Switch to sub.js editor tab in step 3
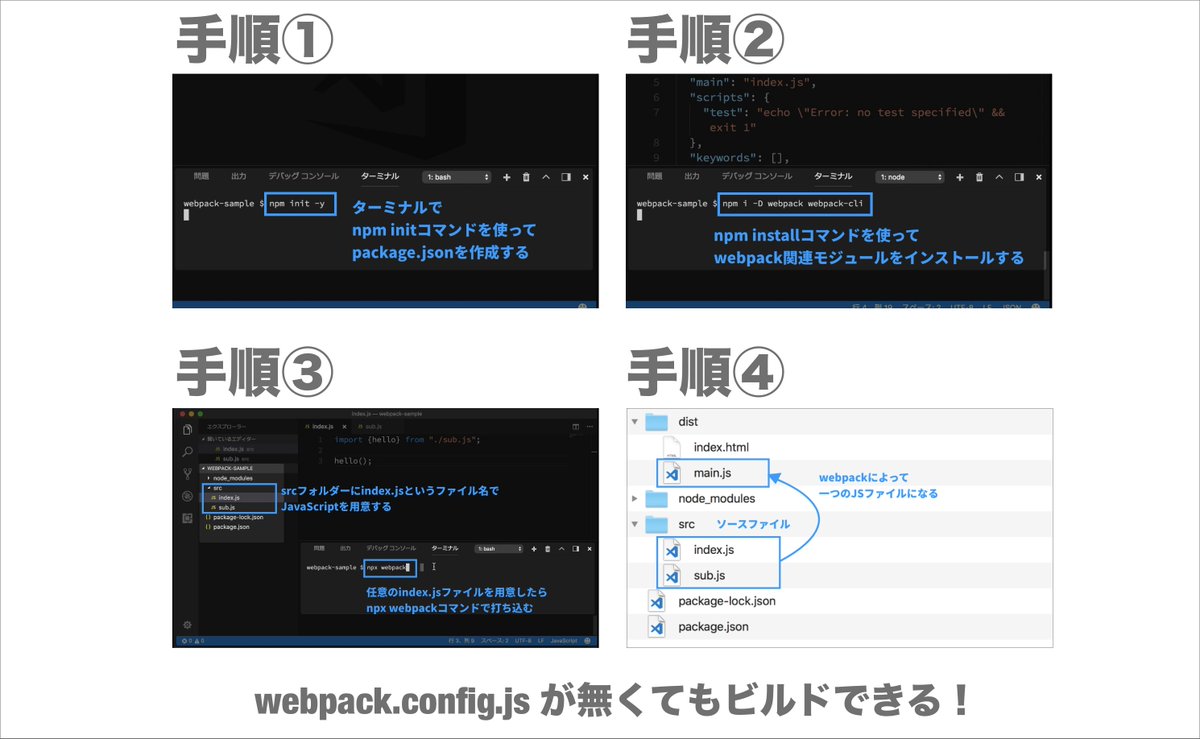The width and height of the screenshot is (1200, 739). pos(375,427)
